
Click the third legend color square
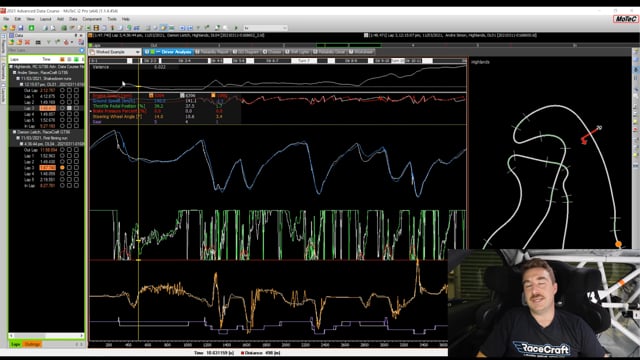pyautogui.click(x=213, y=96)
